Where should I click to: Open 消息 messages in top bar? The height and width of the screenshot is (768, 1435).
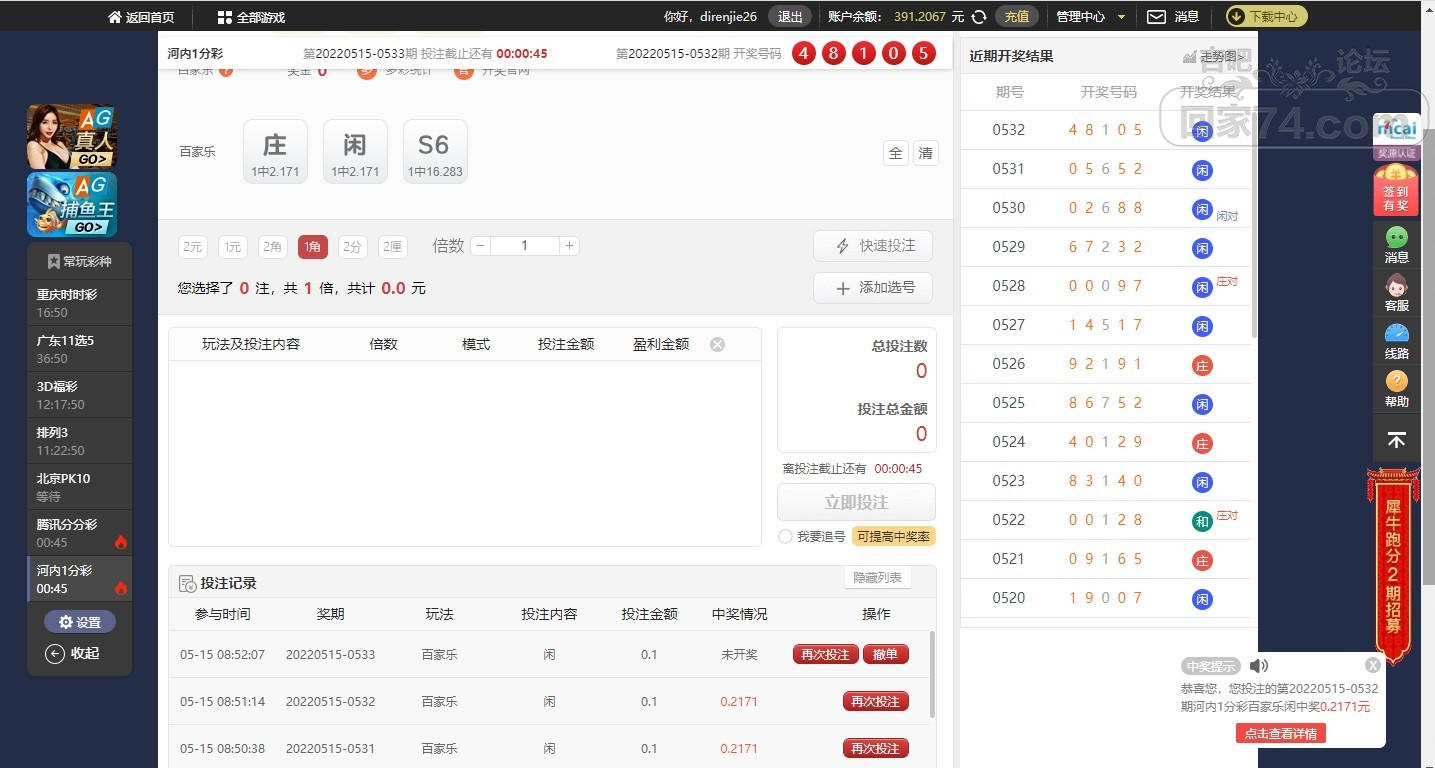point(1172,17)
